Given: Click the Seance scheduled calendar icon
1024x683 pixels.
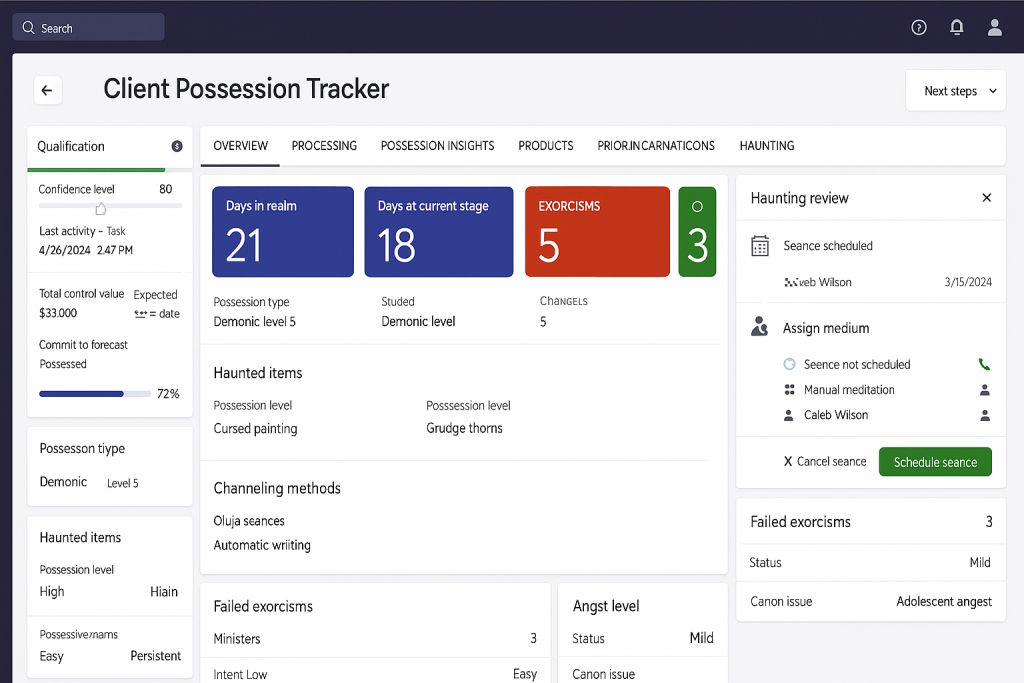Looking at the screenshot, I should click(x=760, y=246).
